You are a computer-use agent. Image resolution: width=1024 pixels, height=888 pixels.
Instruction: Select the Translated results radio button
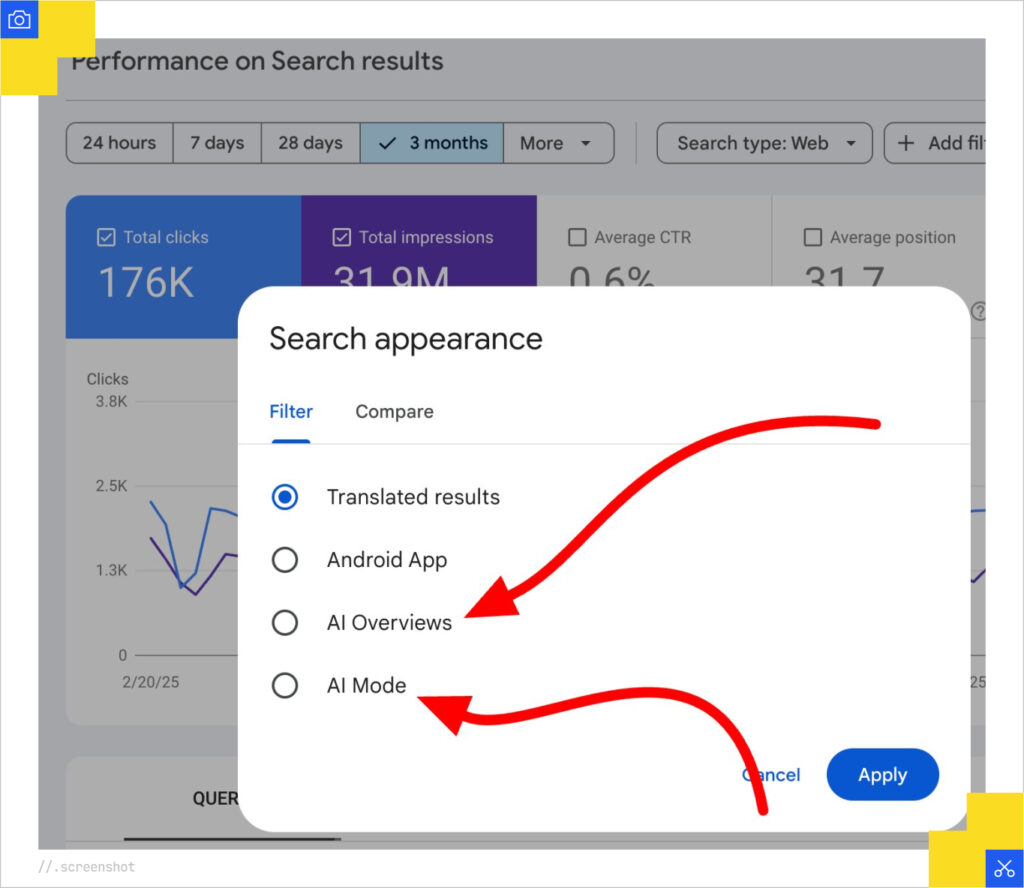click(x=285, y=497)
